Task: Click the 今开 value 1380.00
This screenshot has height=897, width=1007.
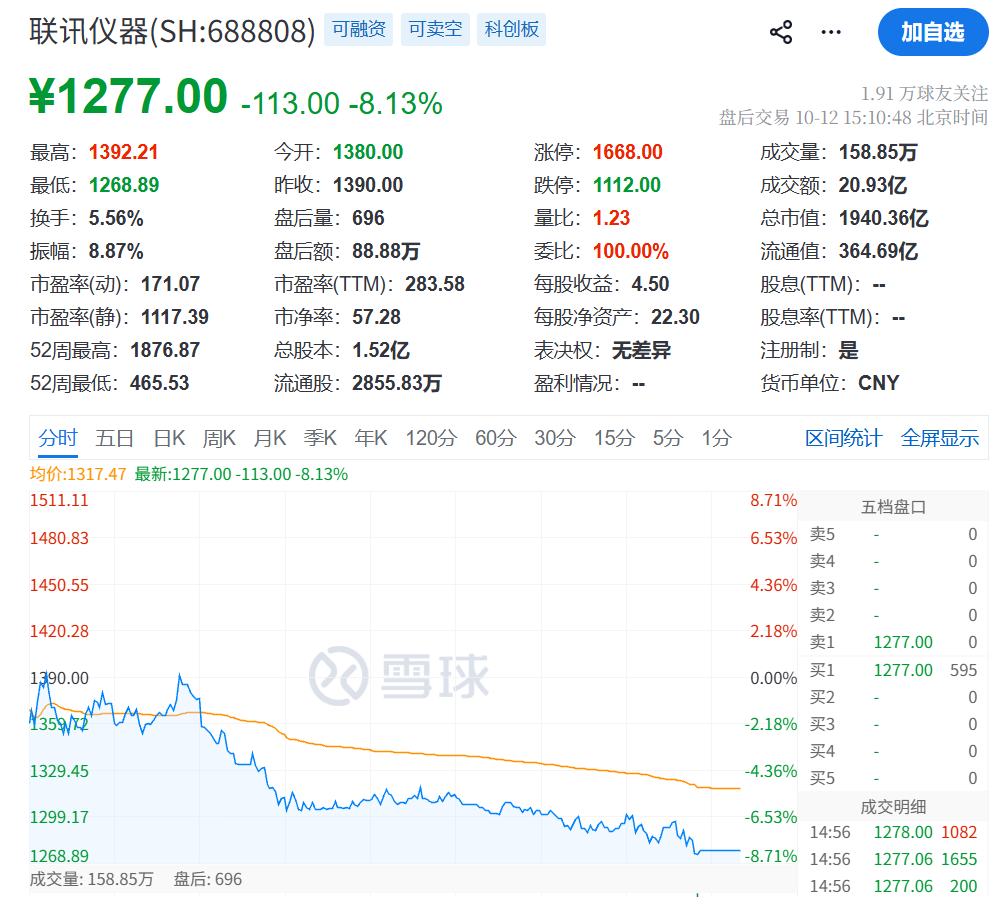Action: [368, 152]
